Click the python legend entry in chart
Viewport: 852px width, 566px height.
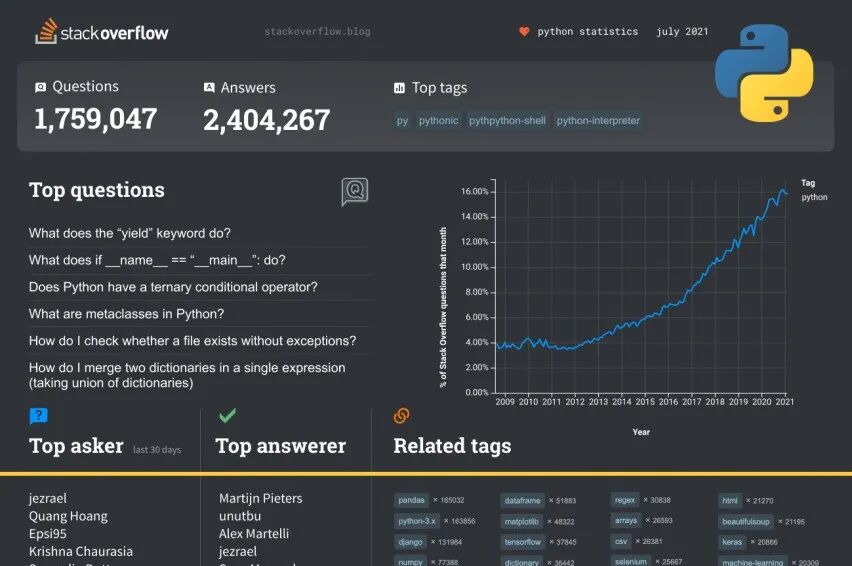coord(815,197)
